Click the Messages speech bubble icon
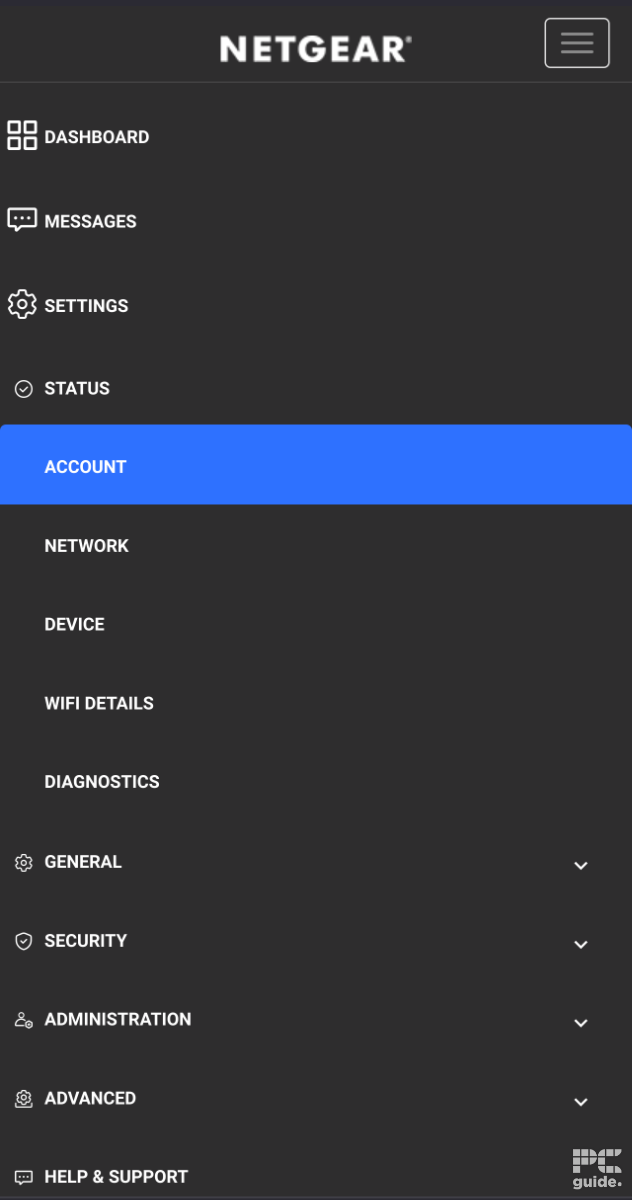Screen dimensions: 632x1200 click(x=22, y=220)
